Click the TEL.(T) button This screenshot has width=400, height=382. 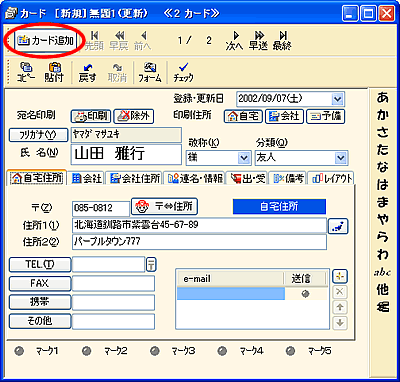click(40, 265)
